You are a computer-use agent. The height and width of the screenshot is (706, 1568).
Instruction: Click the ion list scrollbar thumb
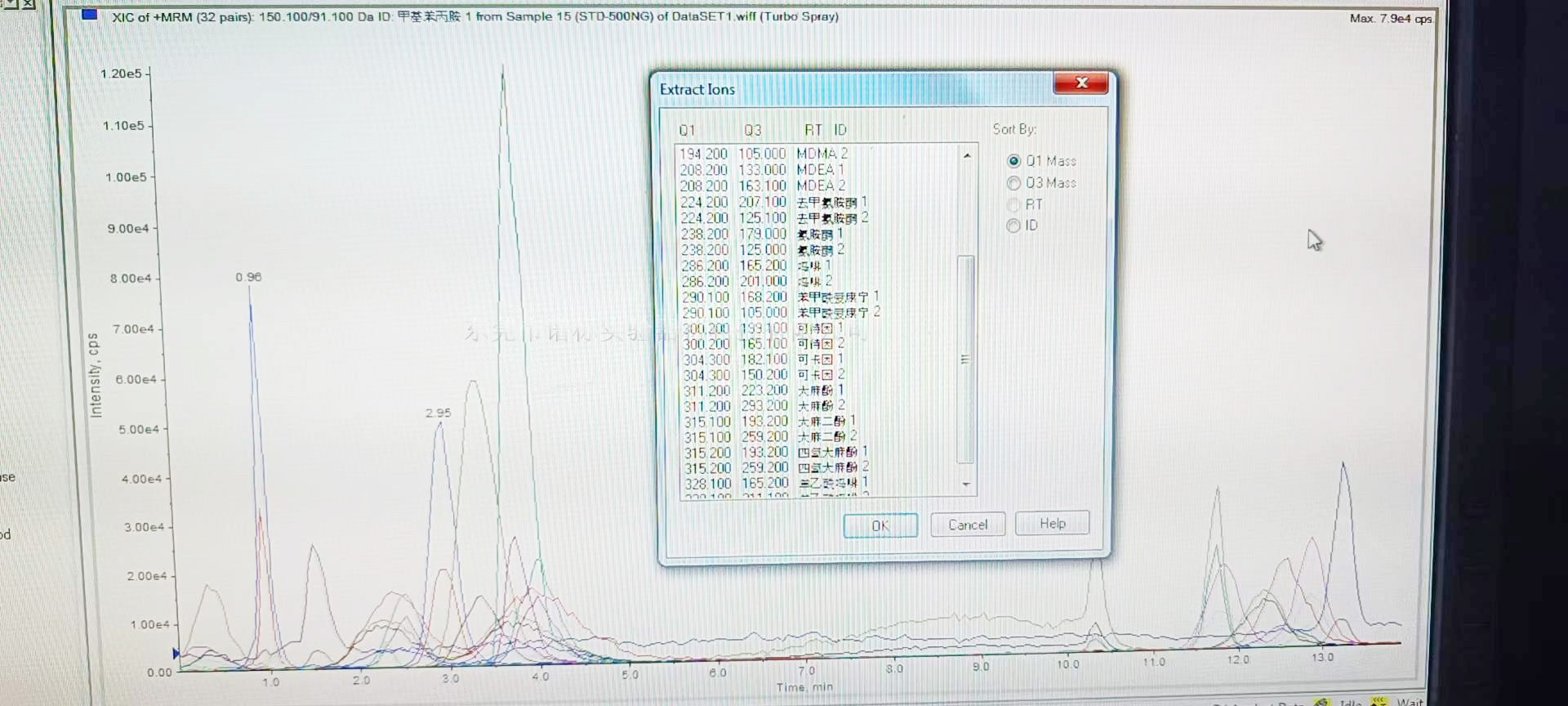(x=965, y=360)
